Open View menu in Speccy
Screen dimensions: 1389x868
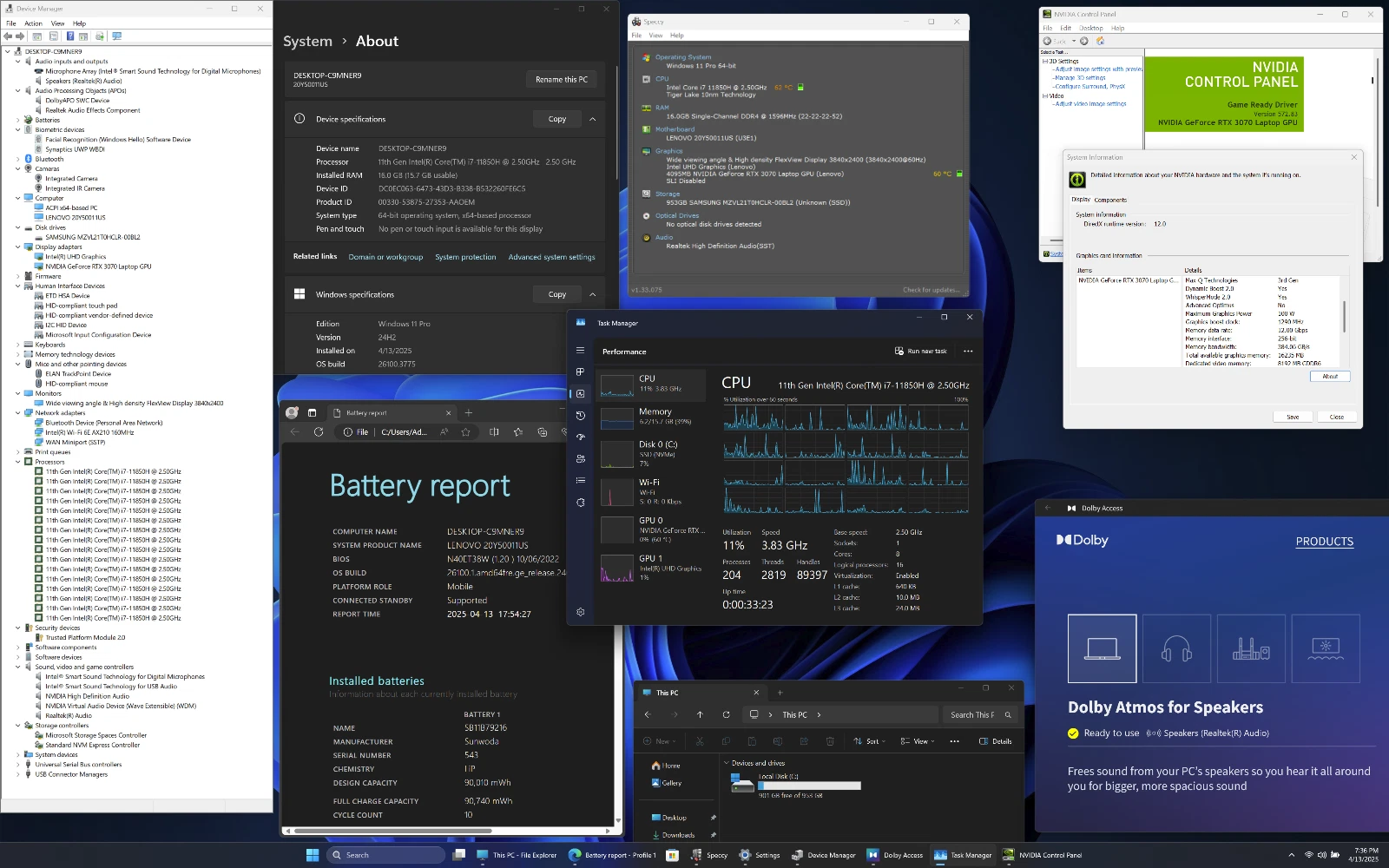(x=655, y=36)
